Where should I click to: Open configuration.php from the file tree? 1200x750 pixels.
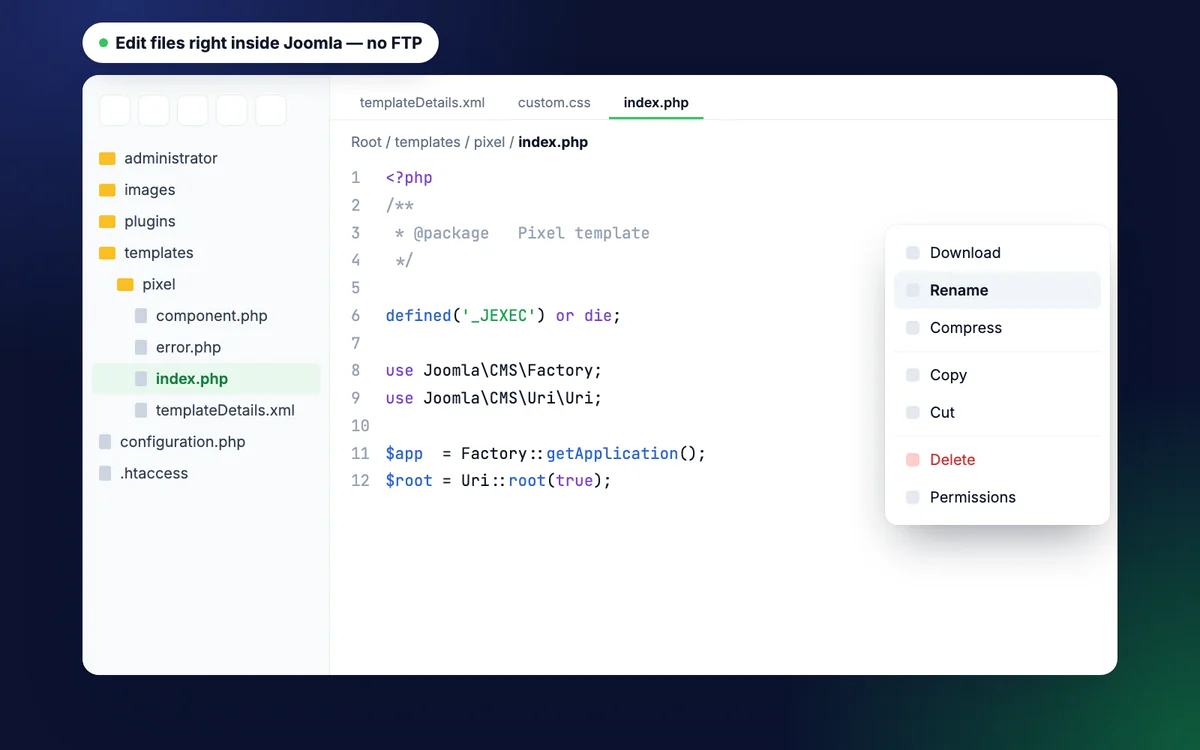tap(182, 442)
